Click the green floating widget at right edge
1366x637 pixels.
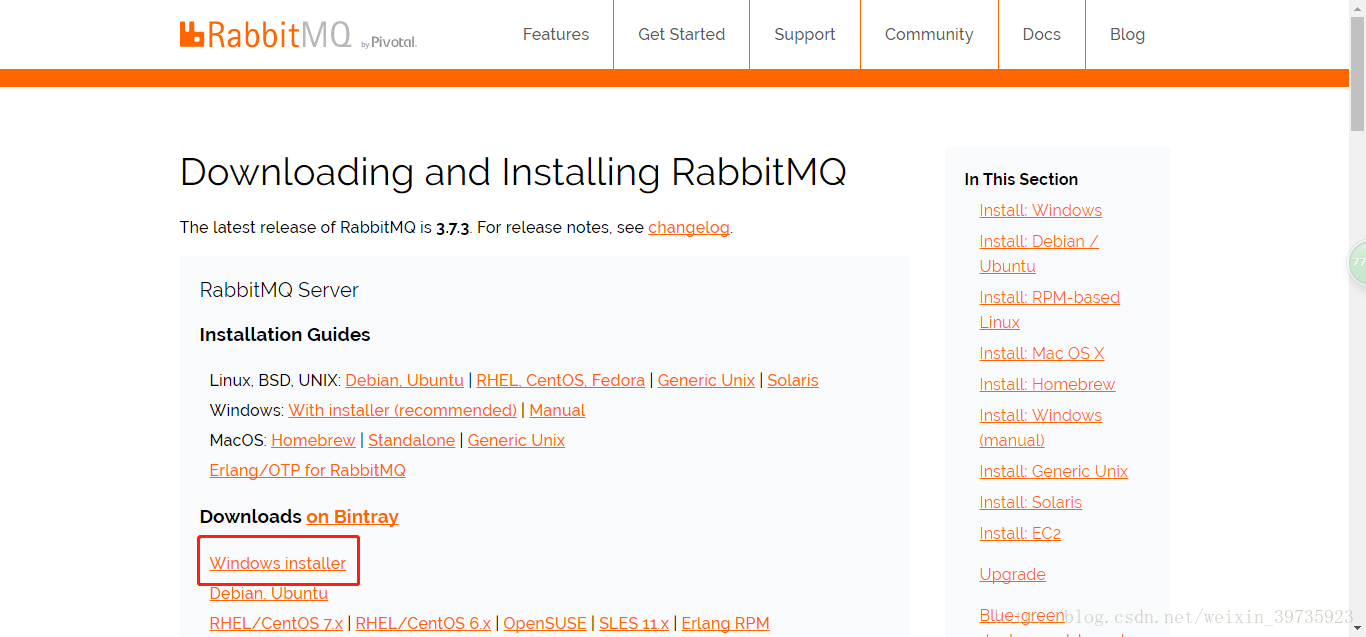click(1357, 262)
